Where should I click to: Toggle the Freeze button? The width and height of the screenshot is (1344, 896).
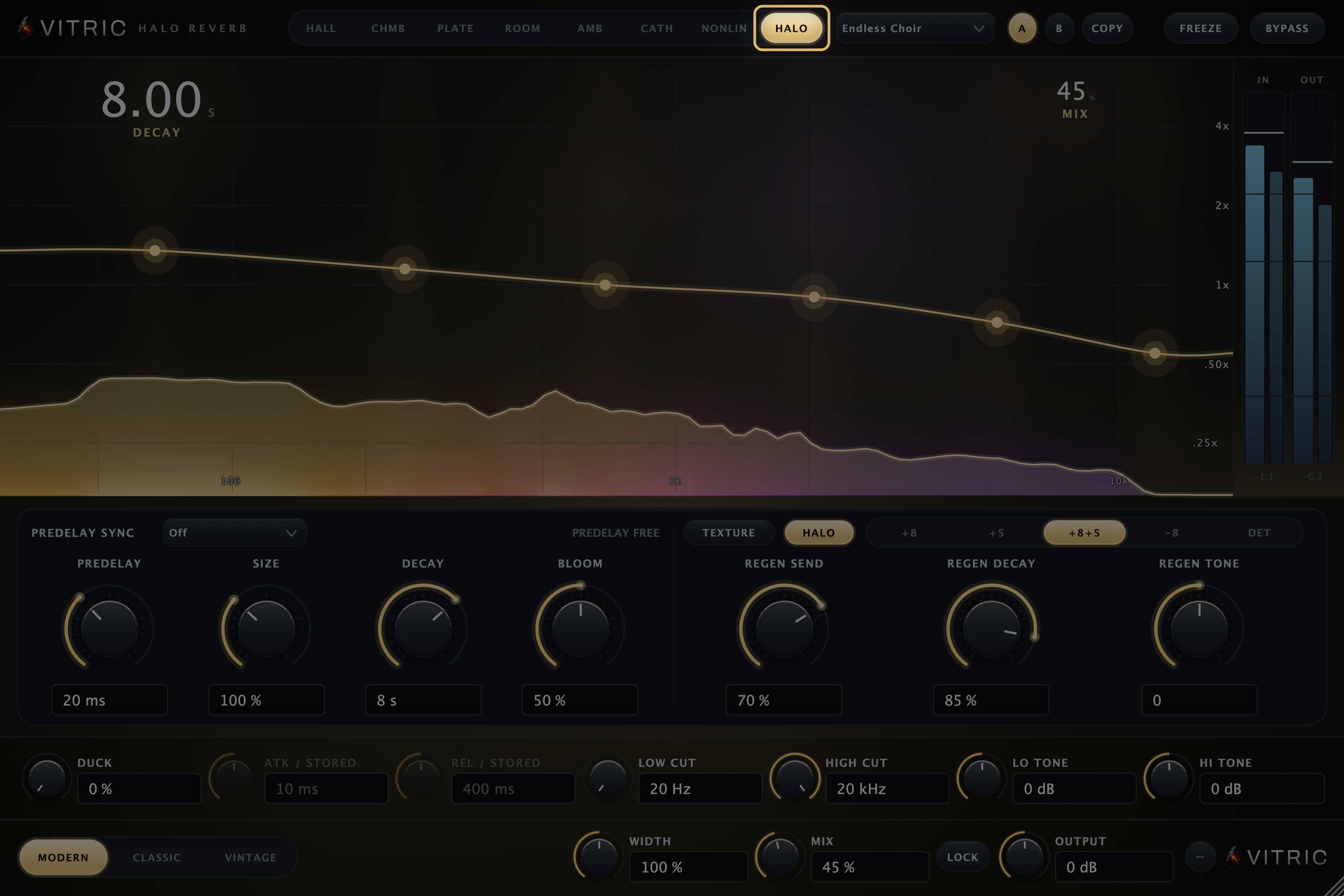tap(1201, 28)
